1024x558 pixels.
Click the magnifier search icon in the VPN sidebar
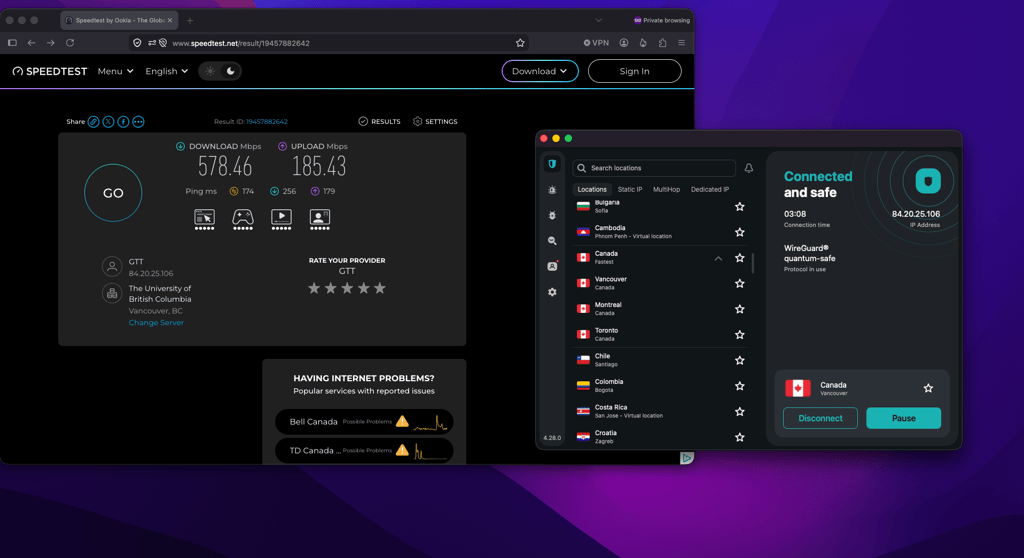[x=552, y=240]
